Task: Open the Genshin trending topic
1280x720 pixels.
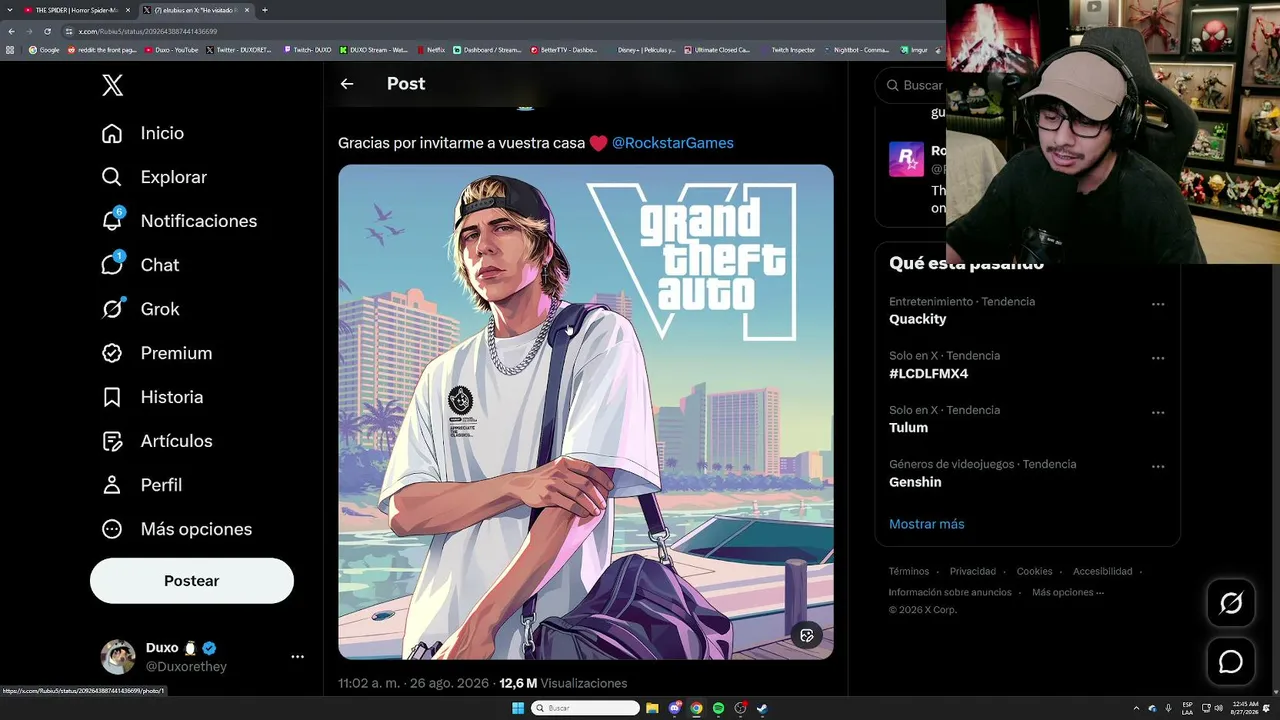Action: pyautogui.click(x=915, y=482)
